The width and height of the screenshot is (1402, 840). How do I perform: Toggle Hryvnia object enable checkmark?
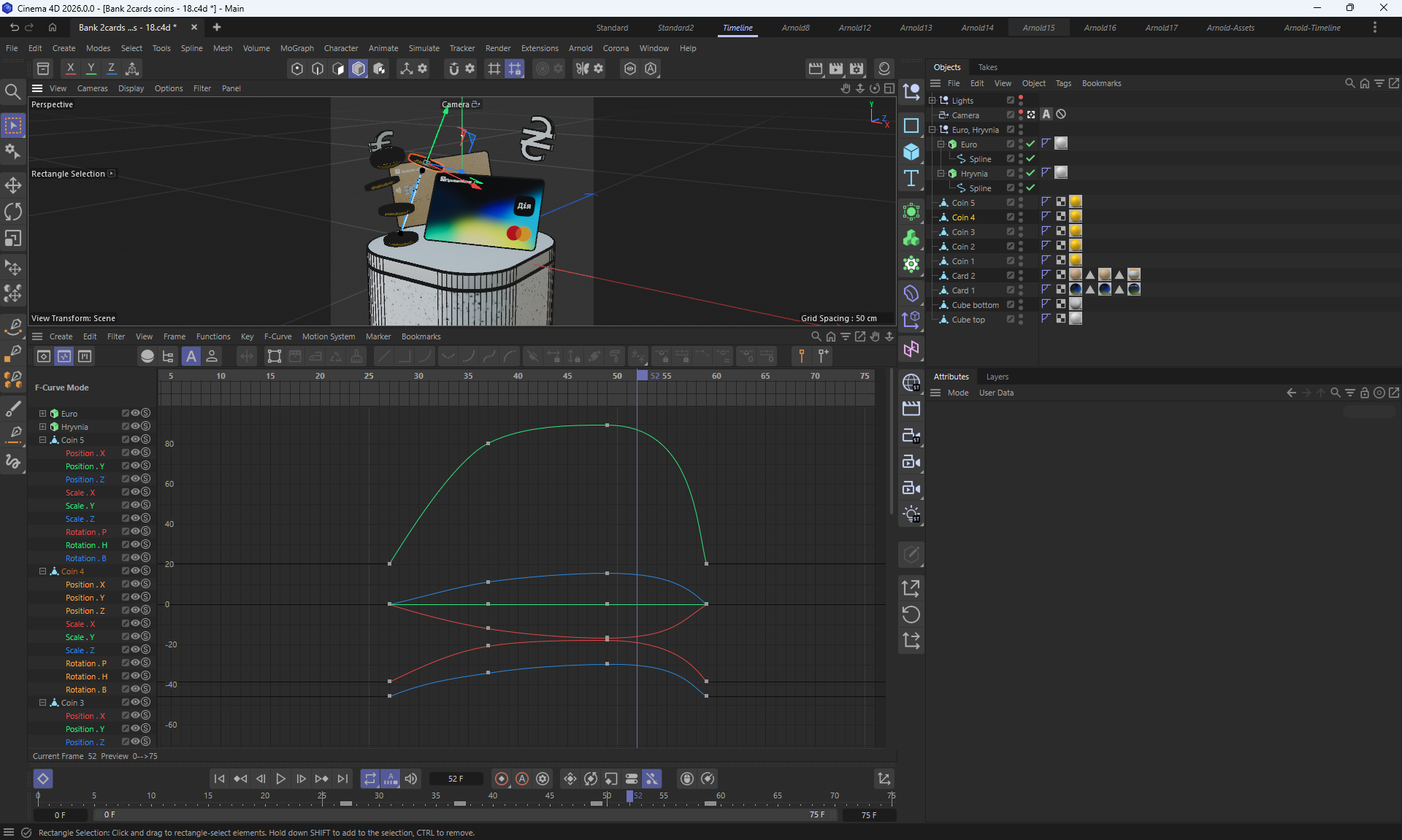coord(1030,173)
